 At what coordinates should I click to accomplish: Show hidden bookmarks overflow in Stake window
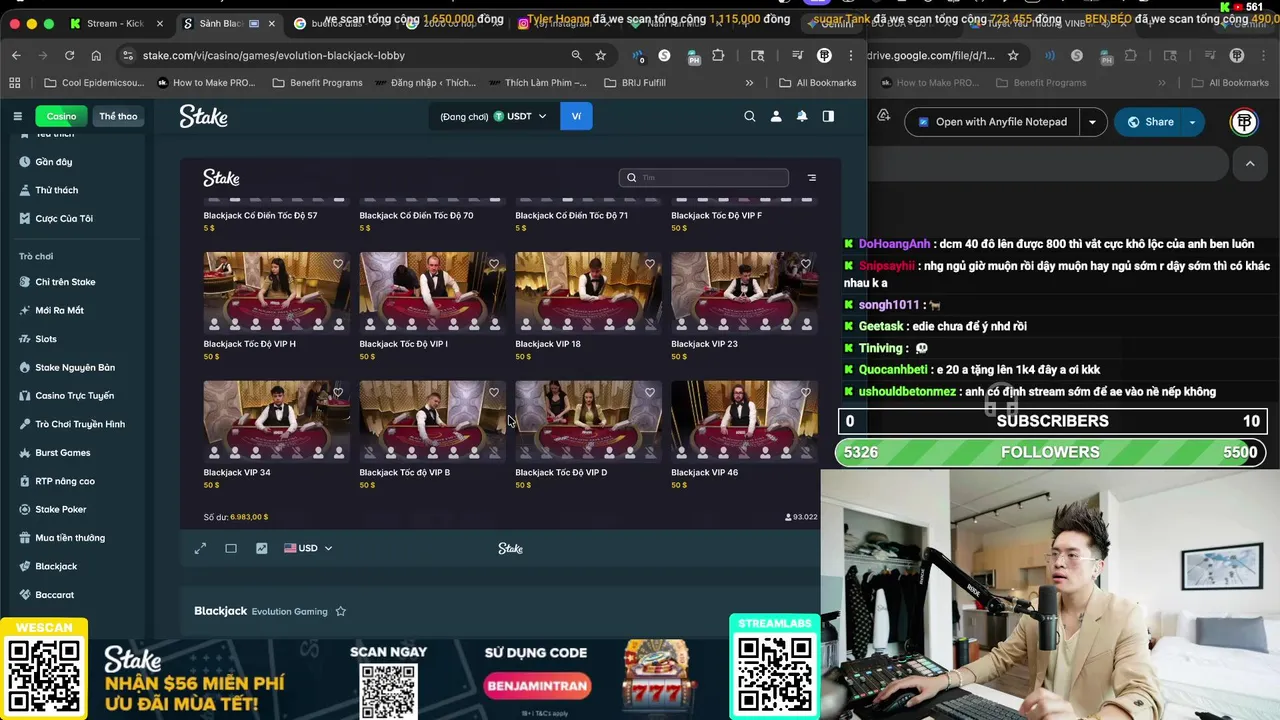749,83
